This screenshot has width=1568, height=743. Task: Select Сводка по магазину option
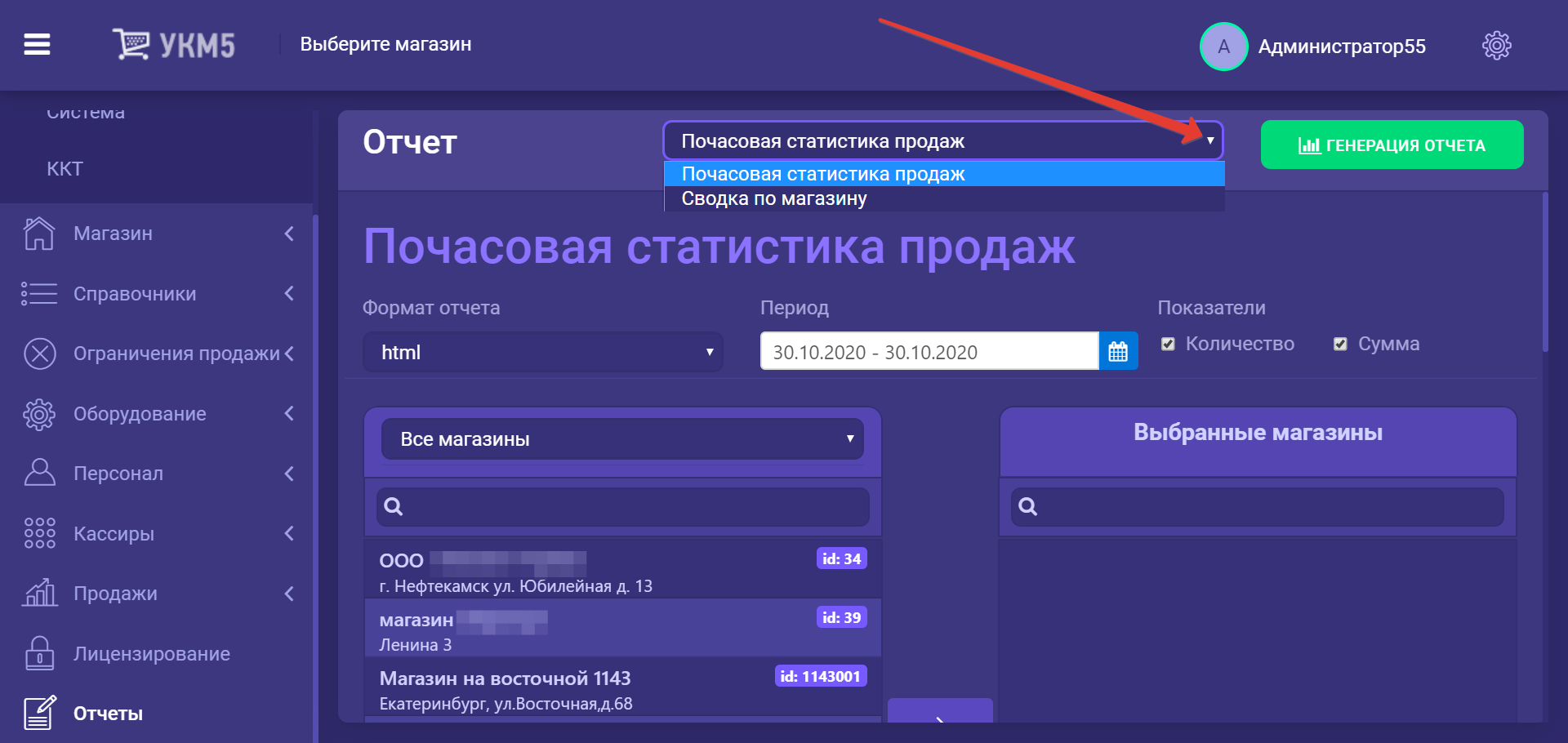tap(944, 198)
